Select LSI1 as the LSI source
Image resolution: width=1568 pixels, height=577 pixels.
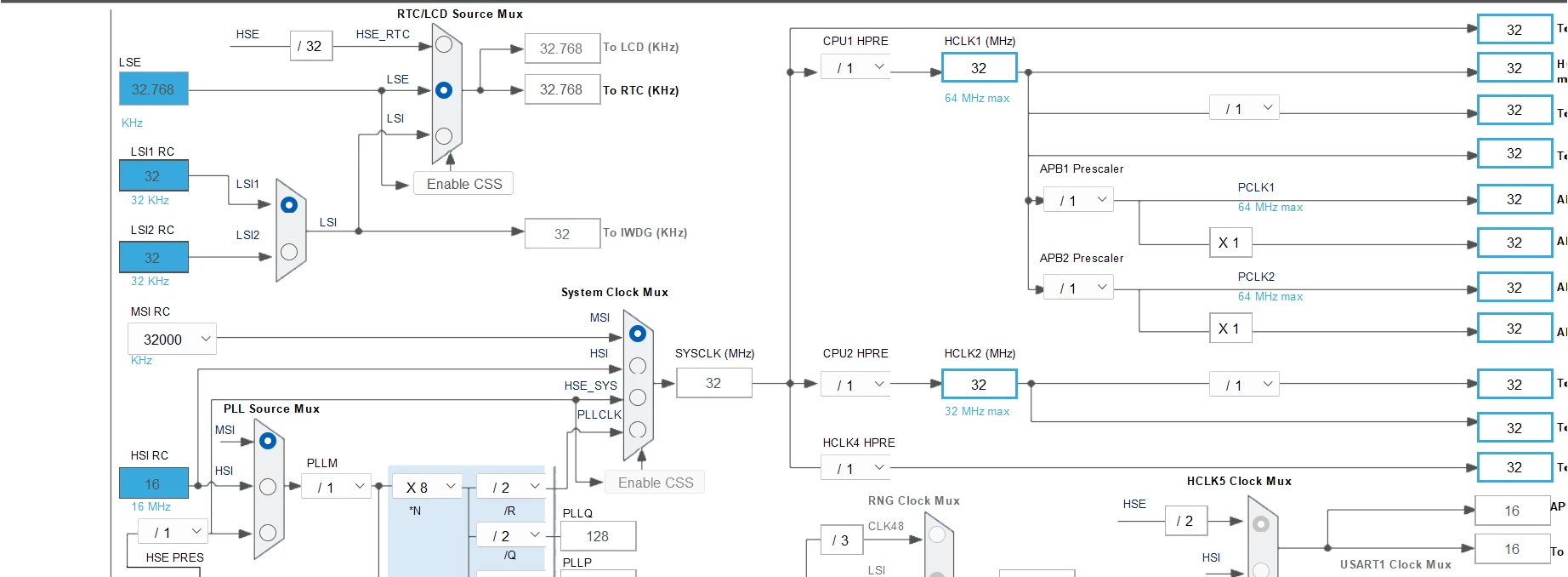[x=289, y=205]
